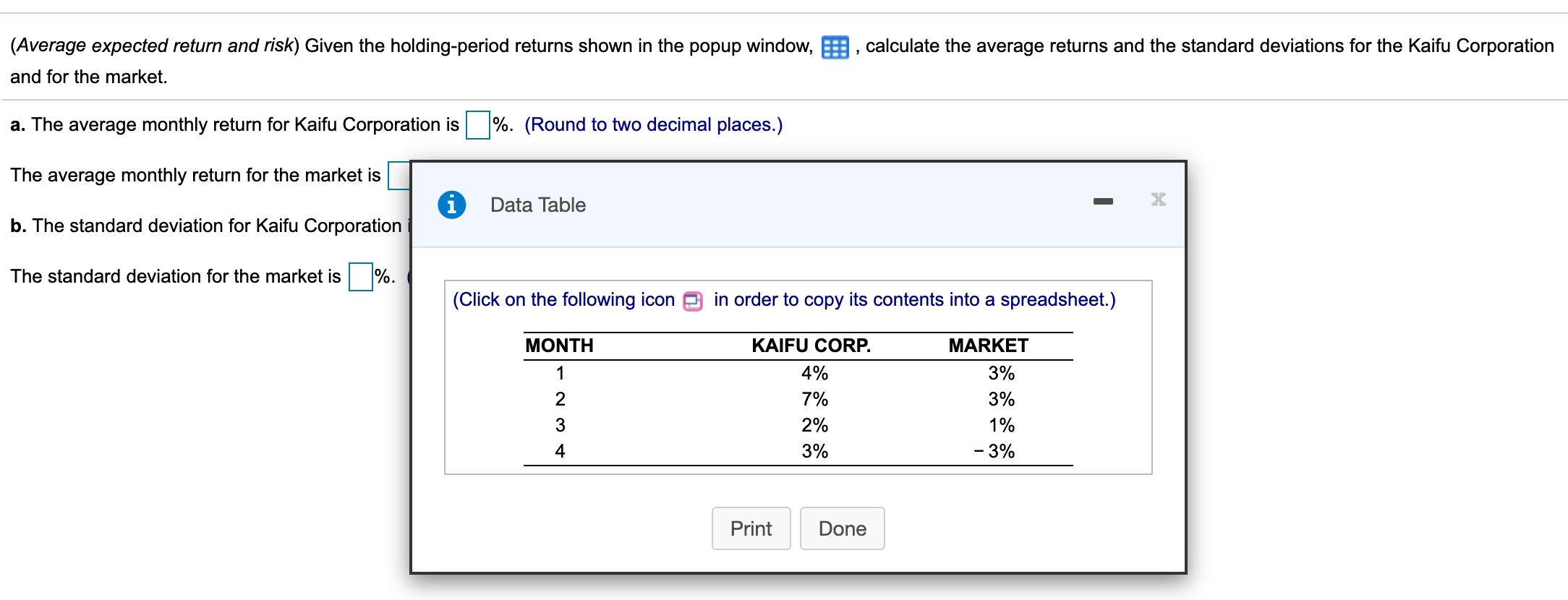
Task: Click 'The average monthly return for the market is' text
Action: pos(195,176)
